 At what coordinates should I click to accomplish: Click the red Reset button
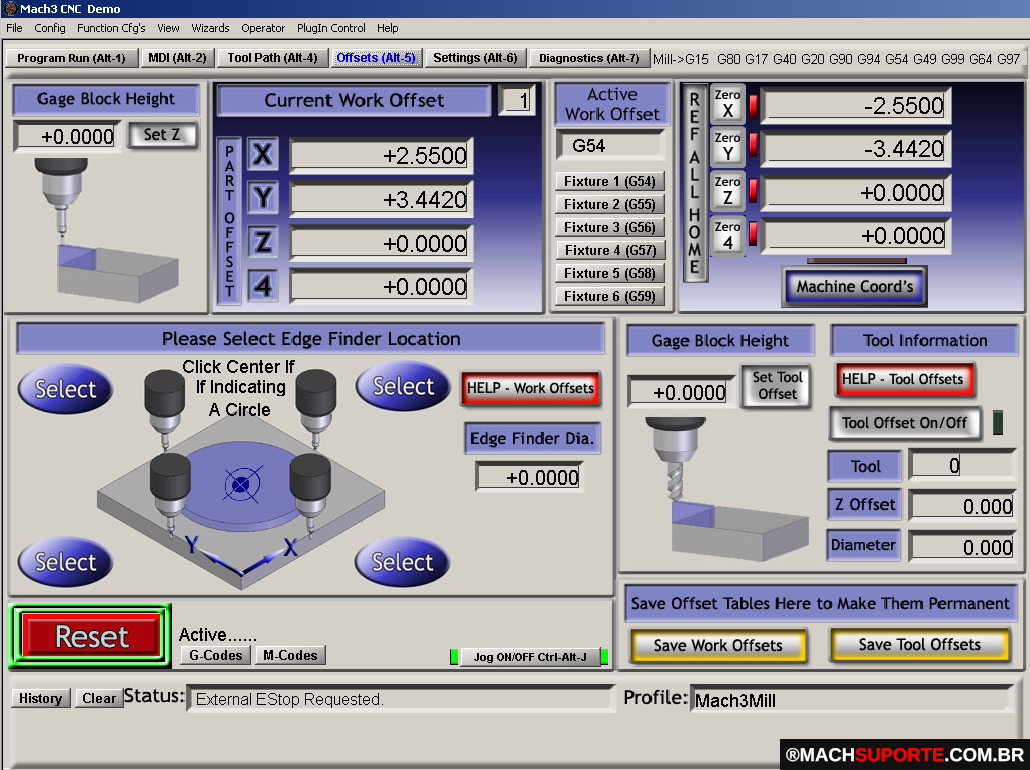[91, 636]
